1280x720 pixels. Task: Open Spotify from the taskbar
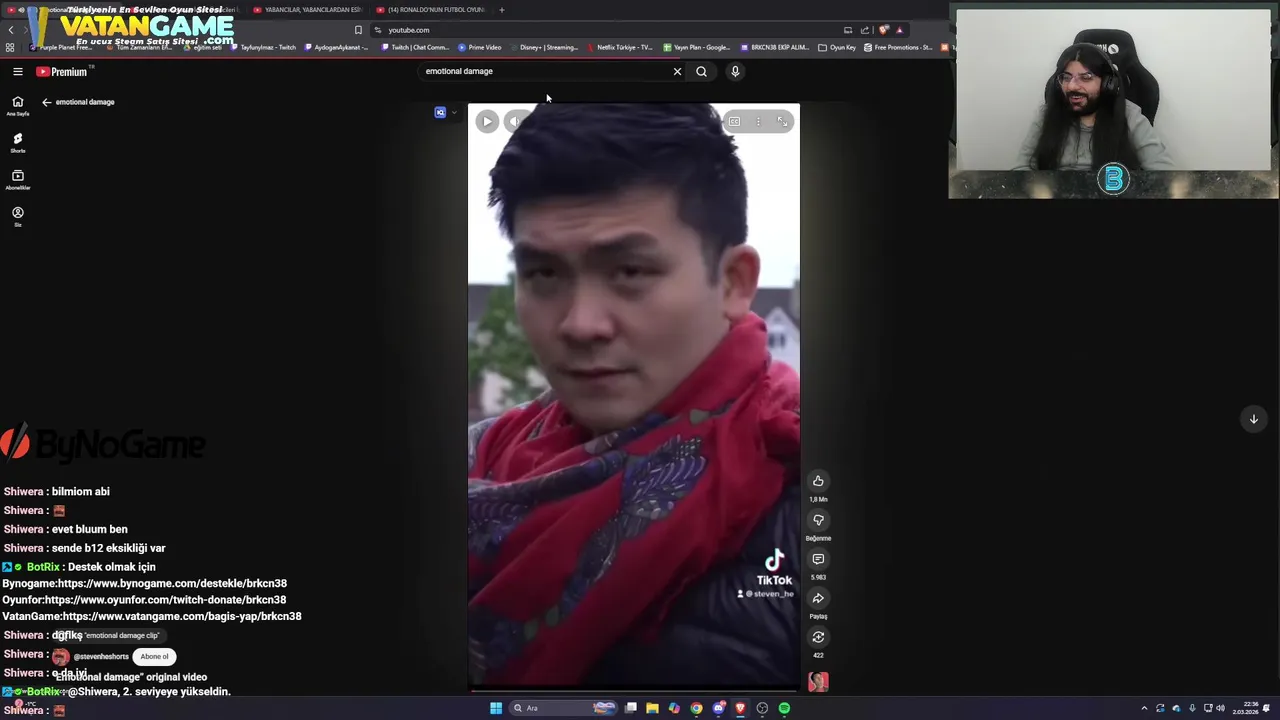(x=784, y=708)
